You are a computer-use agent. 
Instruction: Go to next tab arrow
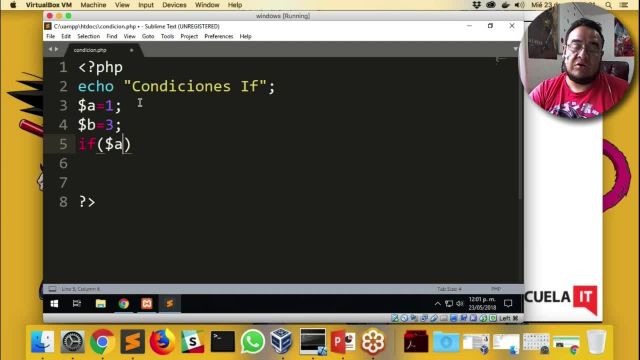pos(56,49)
